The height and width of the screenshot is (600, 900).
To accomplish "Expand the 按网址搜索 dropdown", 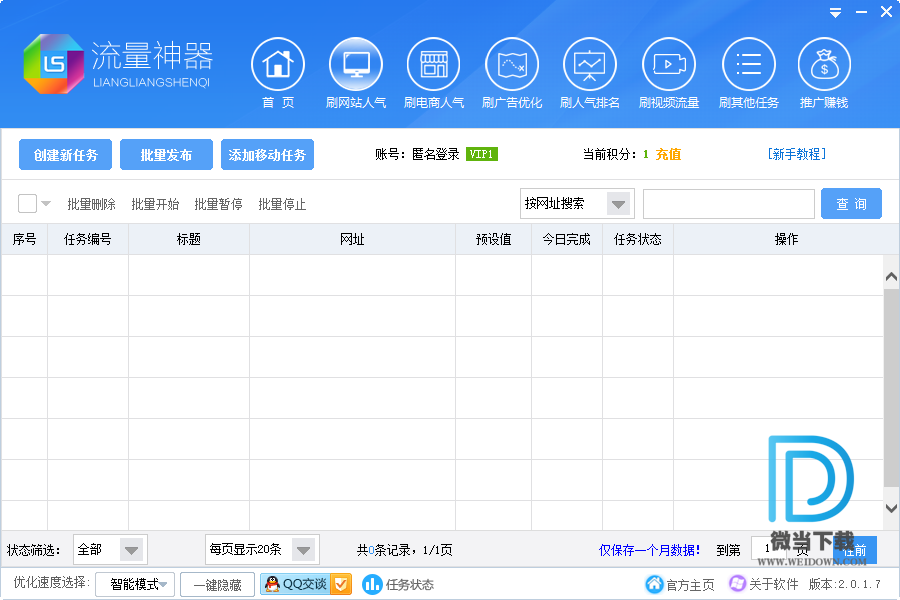I will [x=619, y=204].
